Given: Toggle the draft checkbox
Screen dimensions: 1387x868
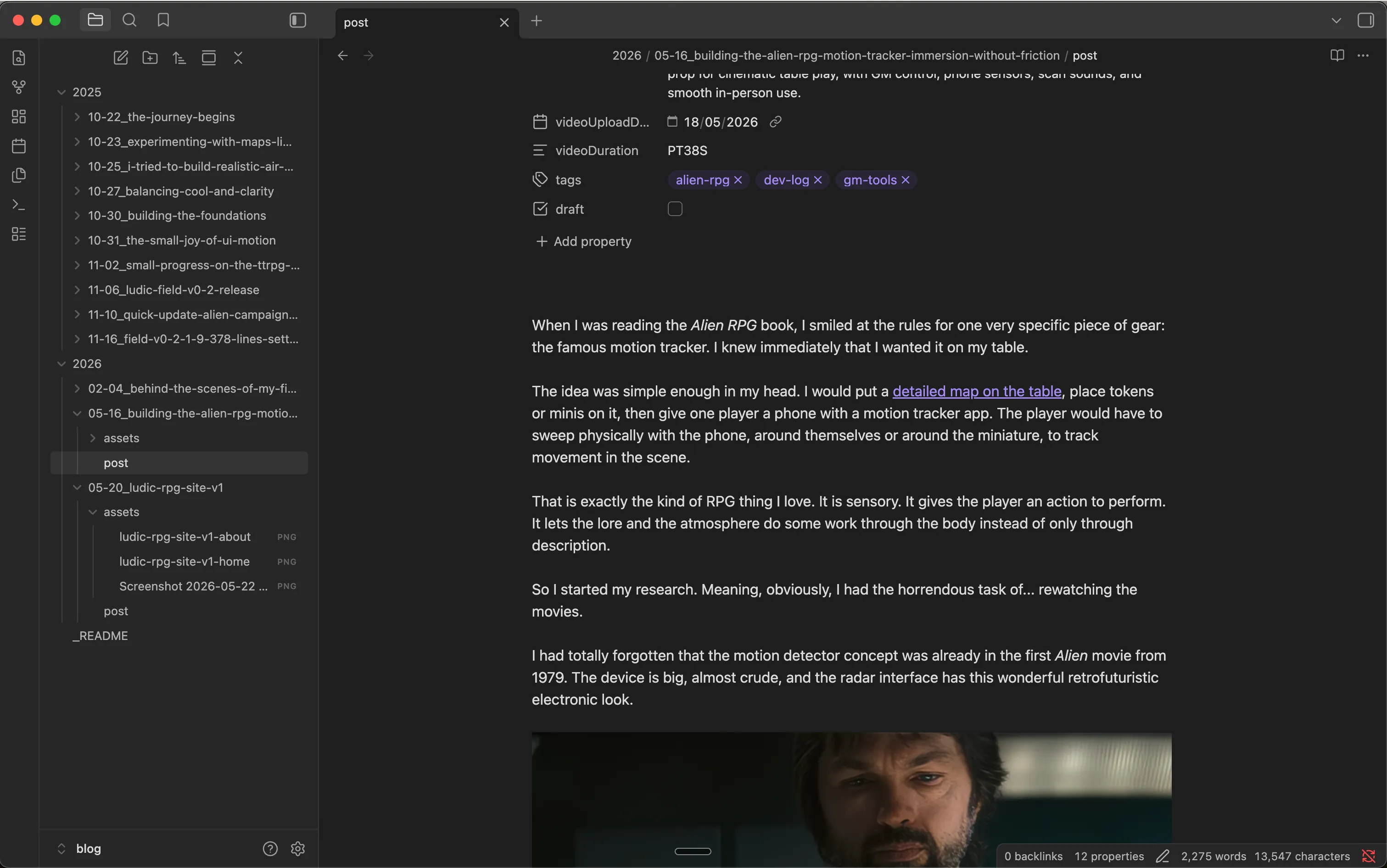Looking at the screenshot, I should point(675,209).
